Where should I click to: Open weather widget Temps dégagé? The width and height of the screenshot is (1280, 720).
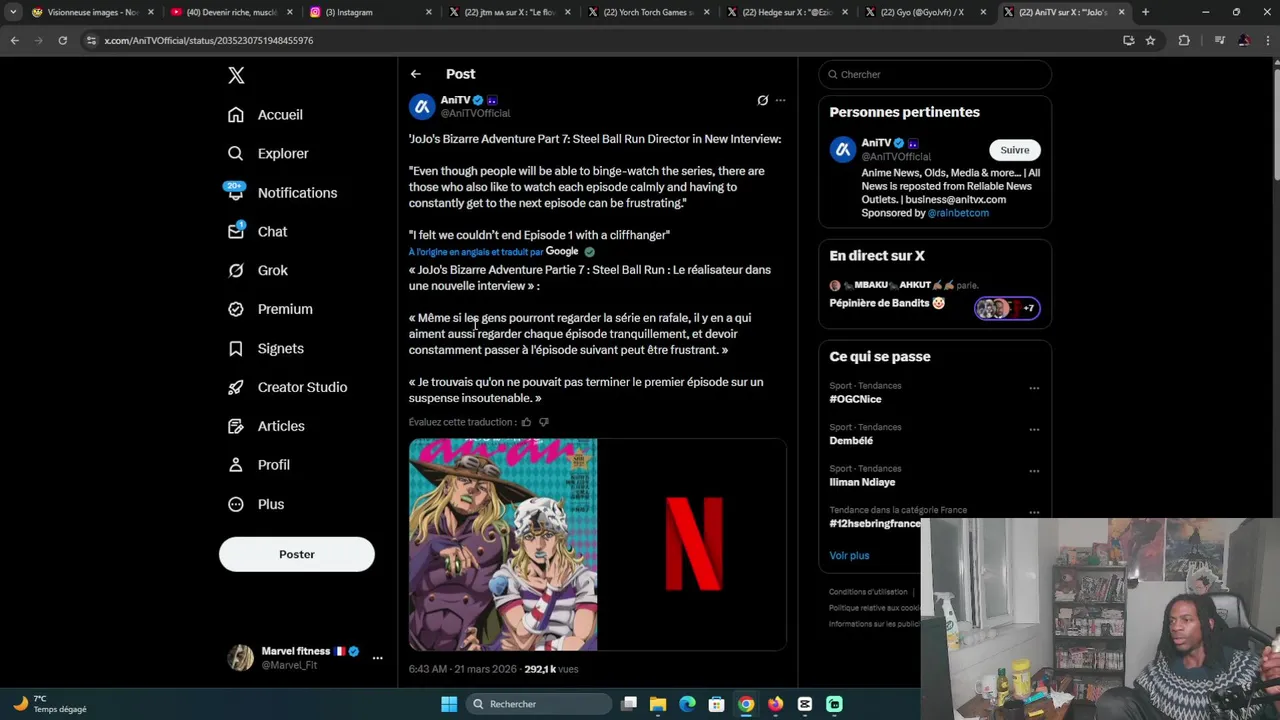click(50, 704)
